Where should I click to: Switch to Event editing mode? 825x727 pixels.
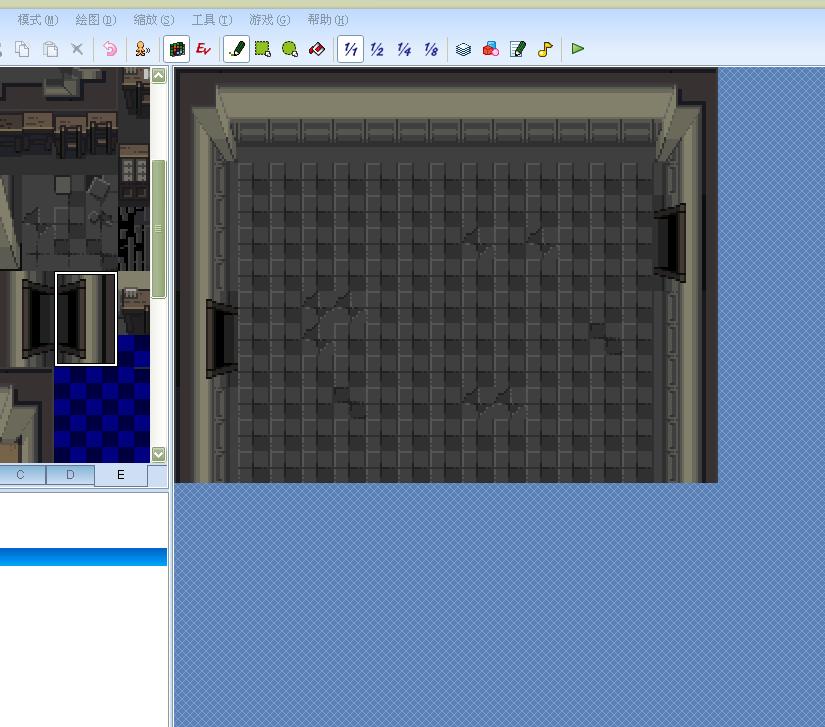click(x=203, y=49)
